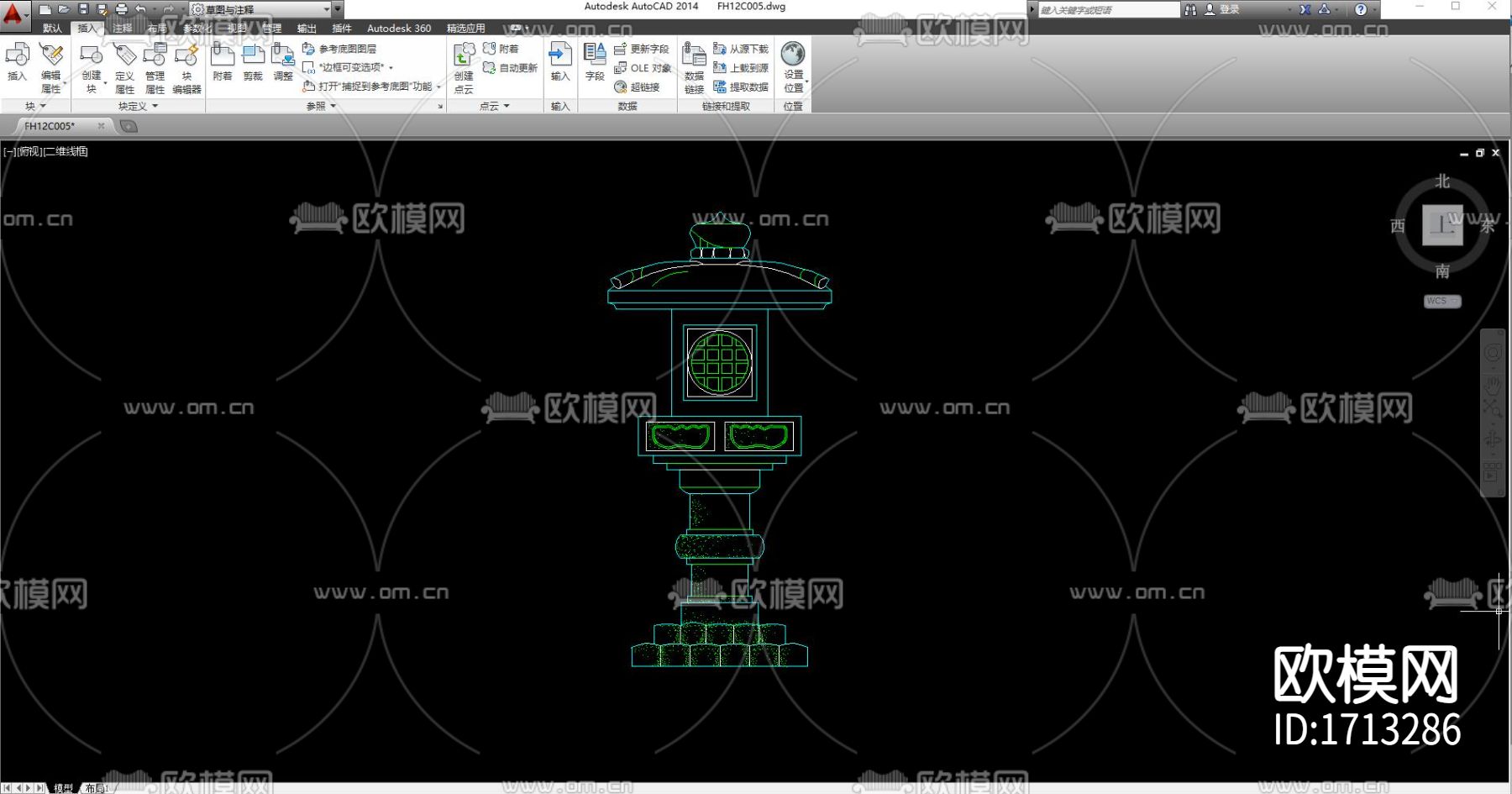Viewport: 1512px width, 794px height.
Task: Open the help question mark icon
Action: [x=1361, y=9]
